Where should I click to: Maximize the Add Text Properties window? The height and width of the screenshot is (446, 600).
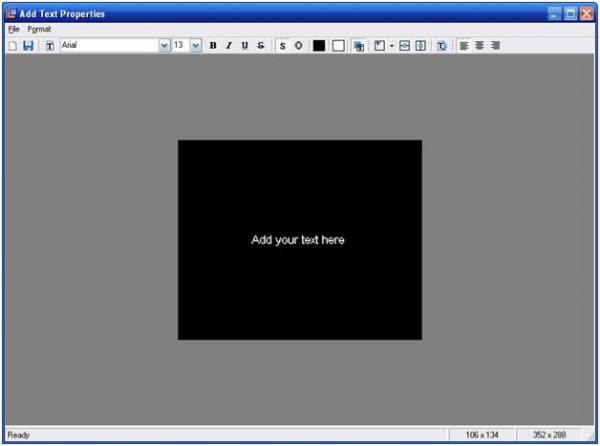(571, 14)
